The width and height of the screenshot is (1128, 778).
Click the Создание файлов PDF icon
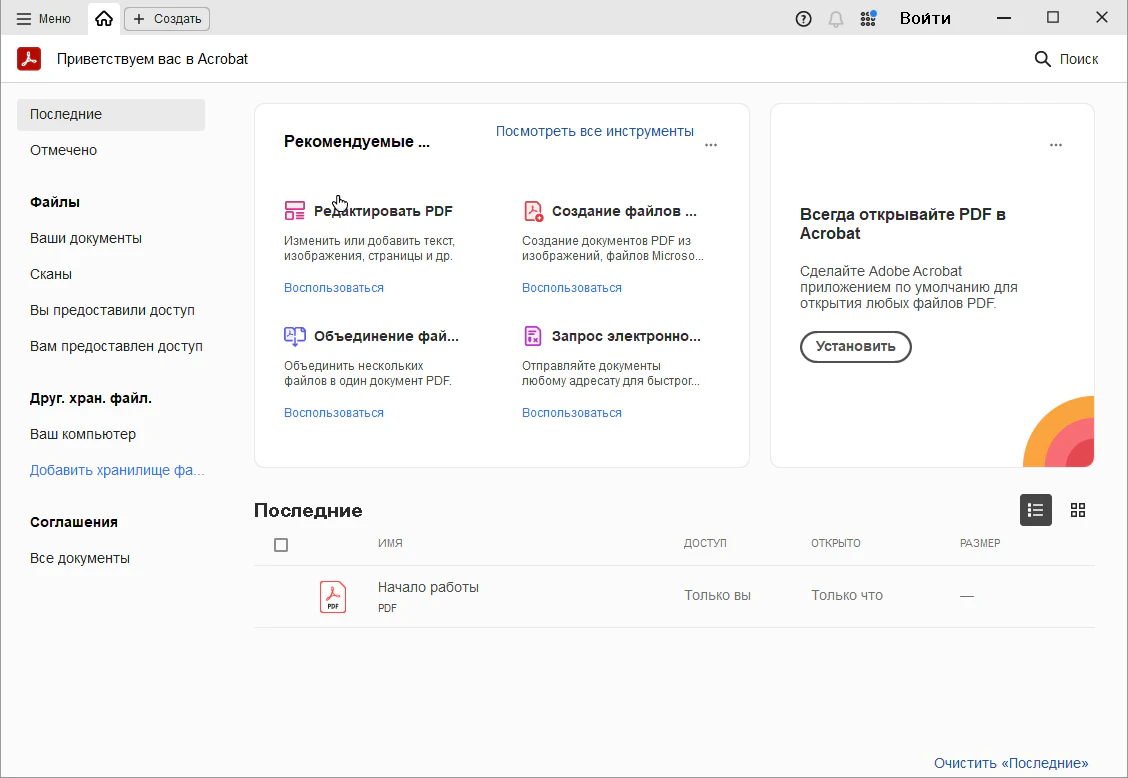(533, 211)
